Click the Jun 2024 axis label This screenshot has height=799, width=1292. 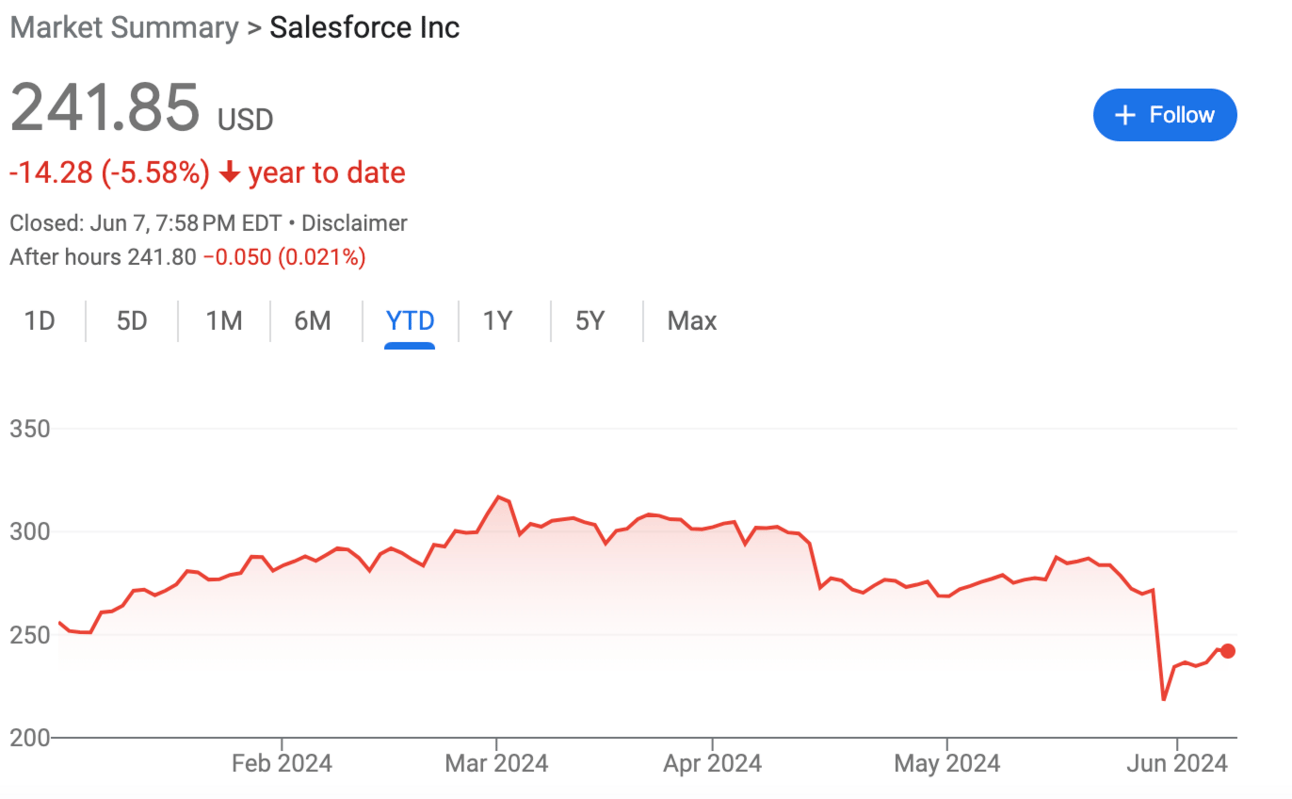tap(1177, 764)
